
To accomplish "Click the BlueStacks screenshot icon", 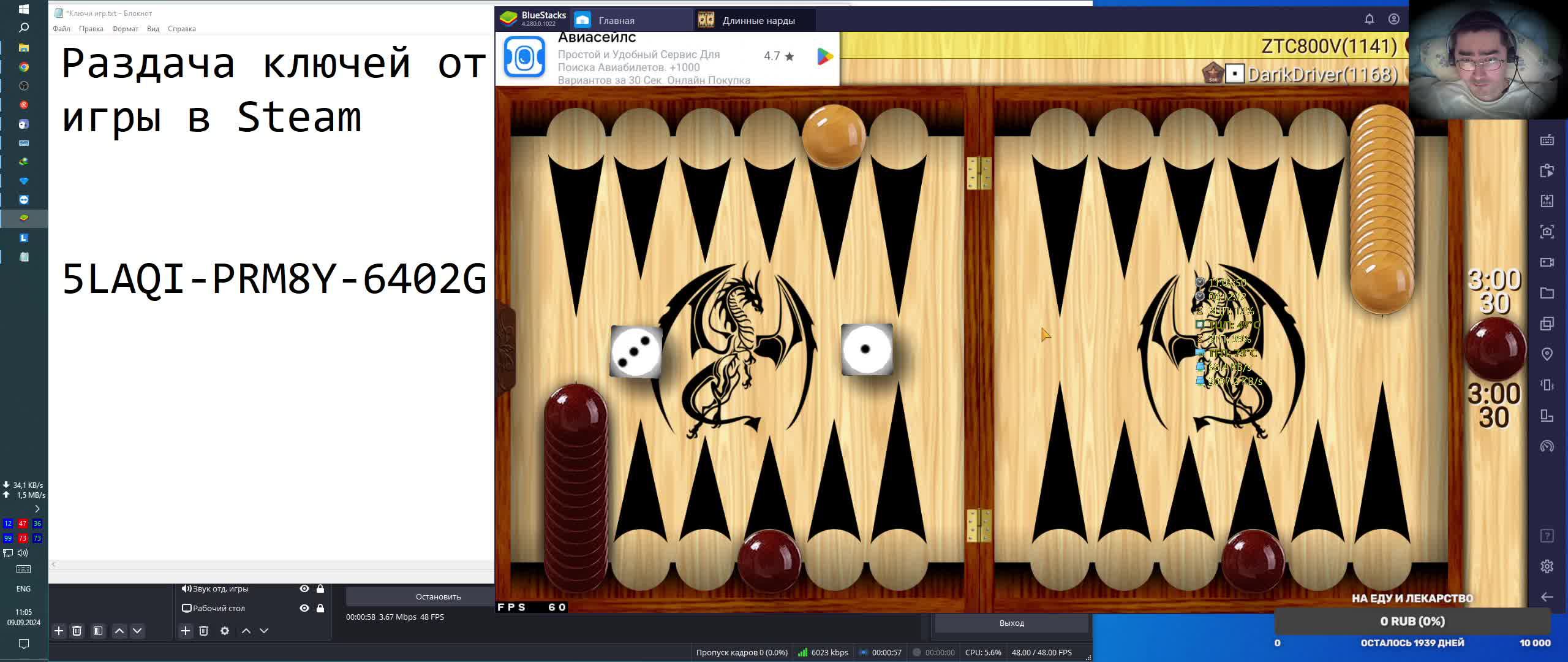I will point(1547,232).
